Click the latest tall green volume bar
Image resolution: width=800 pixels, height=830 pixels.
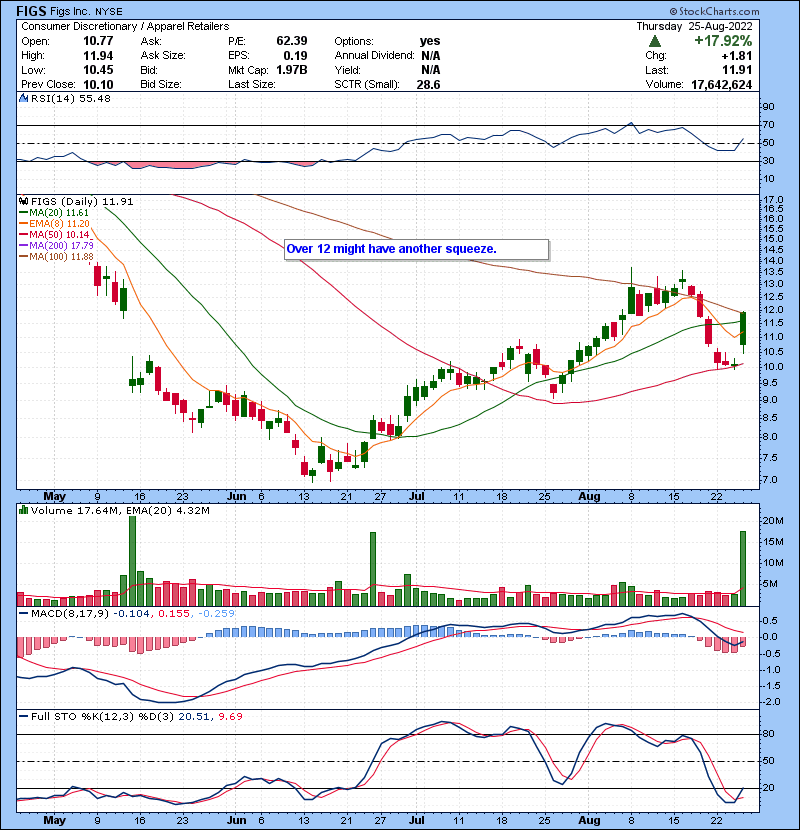point(743,569)
